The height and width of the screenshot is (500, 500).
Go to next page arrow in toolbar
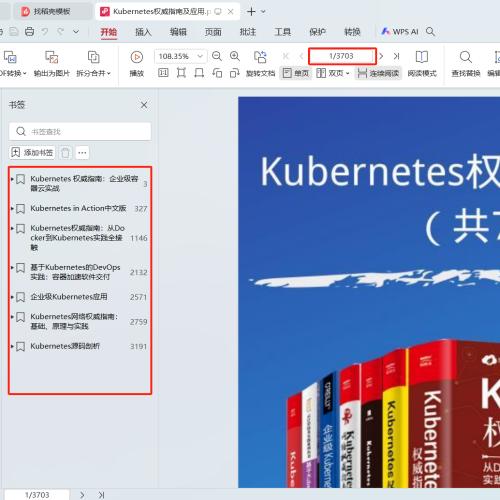click(x=381, y=56)
